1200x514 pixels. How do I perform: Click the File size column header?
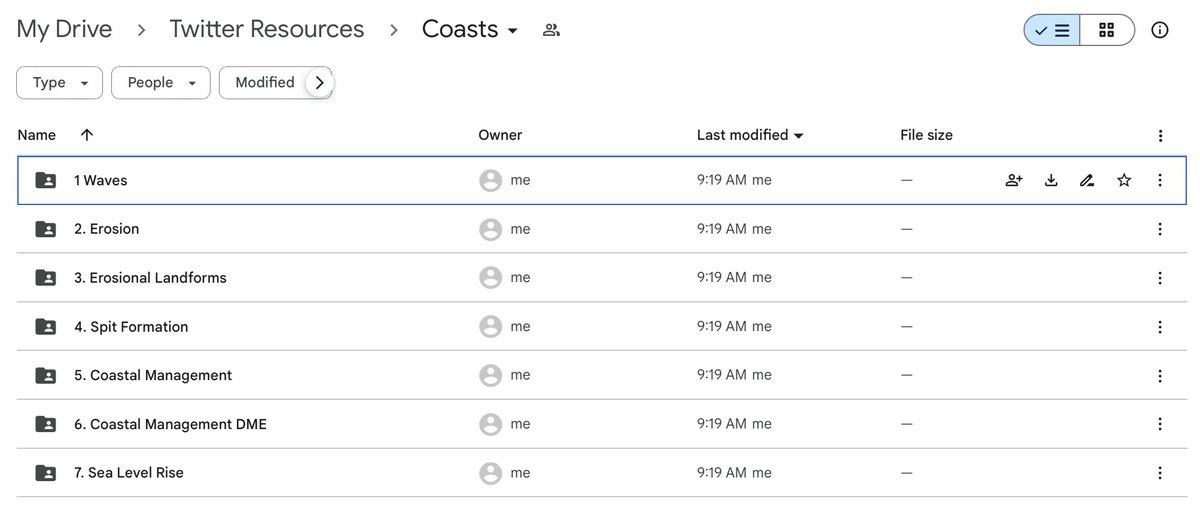926,135
